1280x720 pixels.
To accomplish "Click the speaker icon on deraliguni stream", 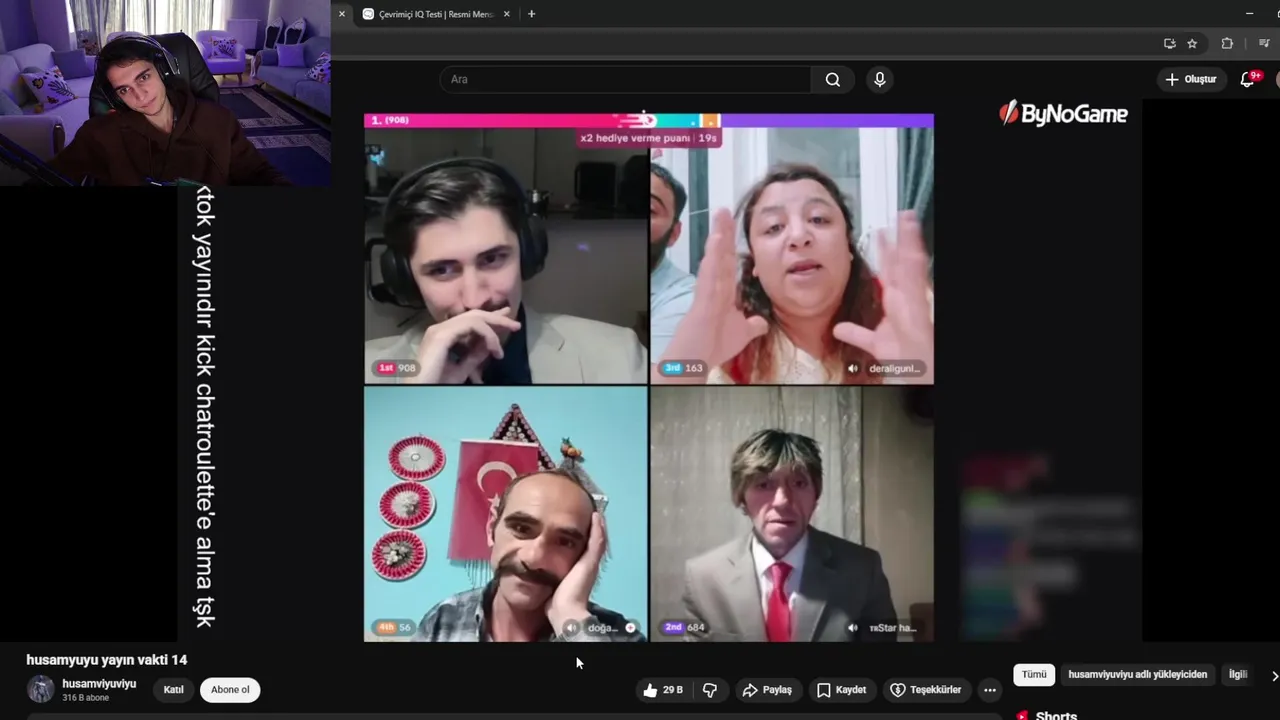I will coord(852,369).
